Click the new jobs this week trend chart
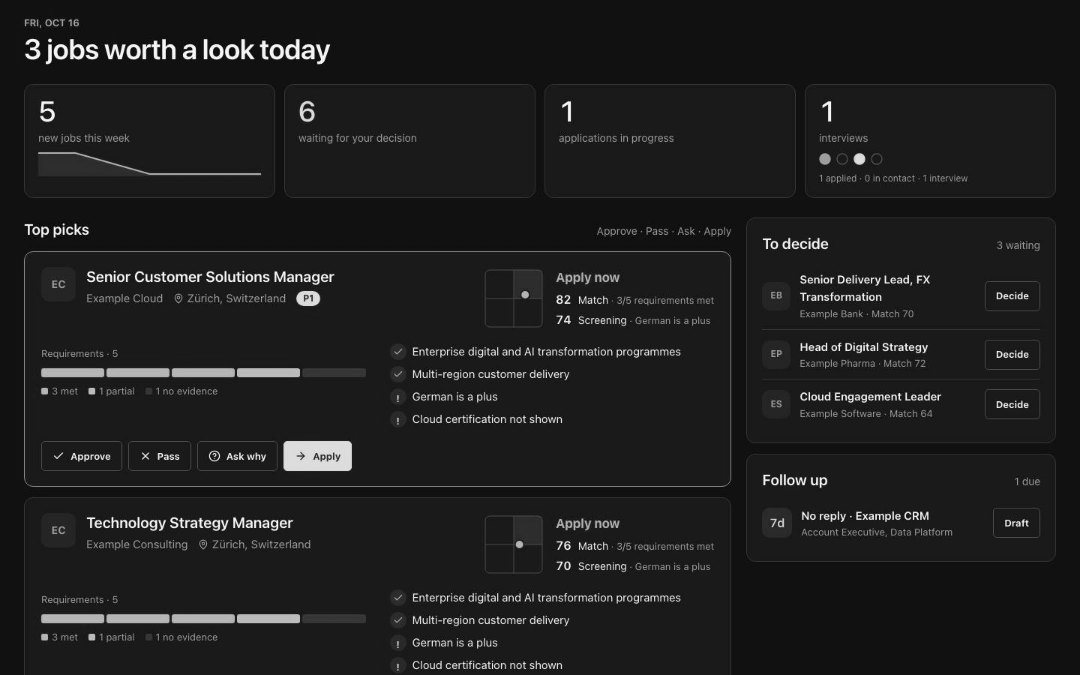The image size is (1080, 675). (149, 164)
